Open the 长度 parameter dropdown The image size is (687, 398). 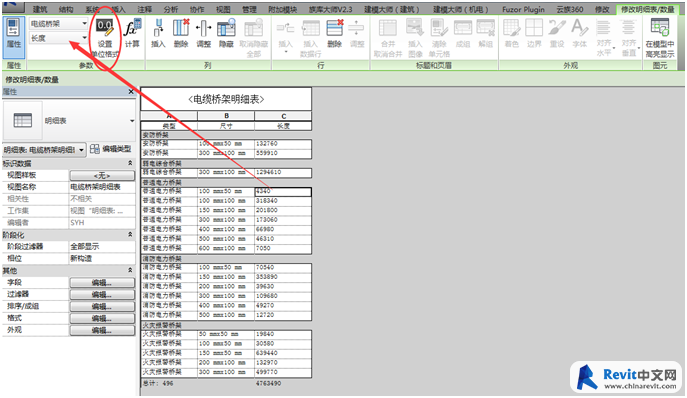(x=85, y=38)
